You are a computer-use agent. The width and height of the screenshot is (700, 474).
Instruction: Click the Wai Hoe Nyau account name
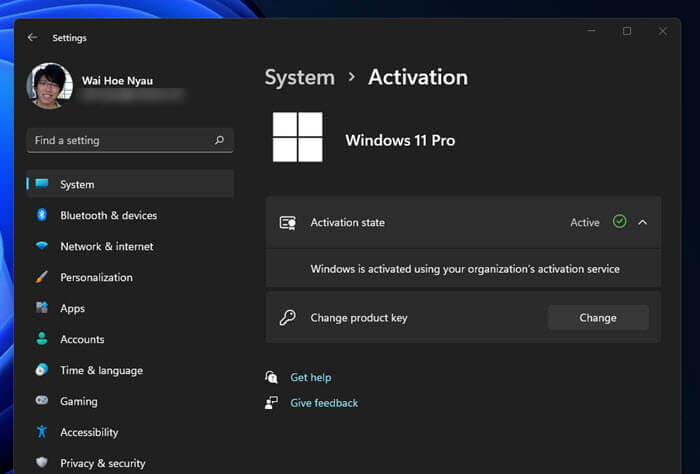(117, 81)
